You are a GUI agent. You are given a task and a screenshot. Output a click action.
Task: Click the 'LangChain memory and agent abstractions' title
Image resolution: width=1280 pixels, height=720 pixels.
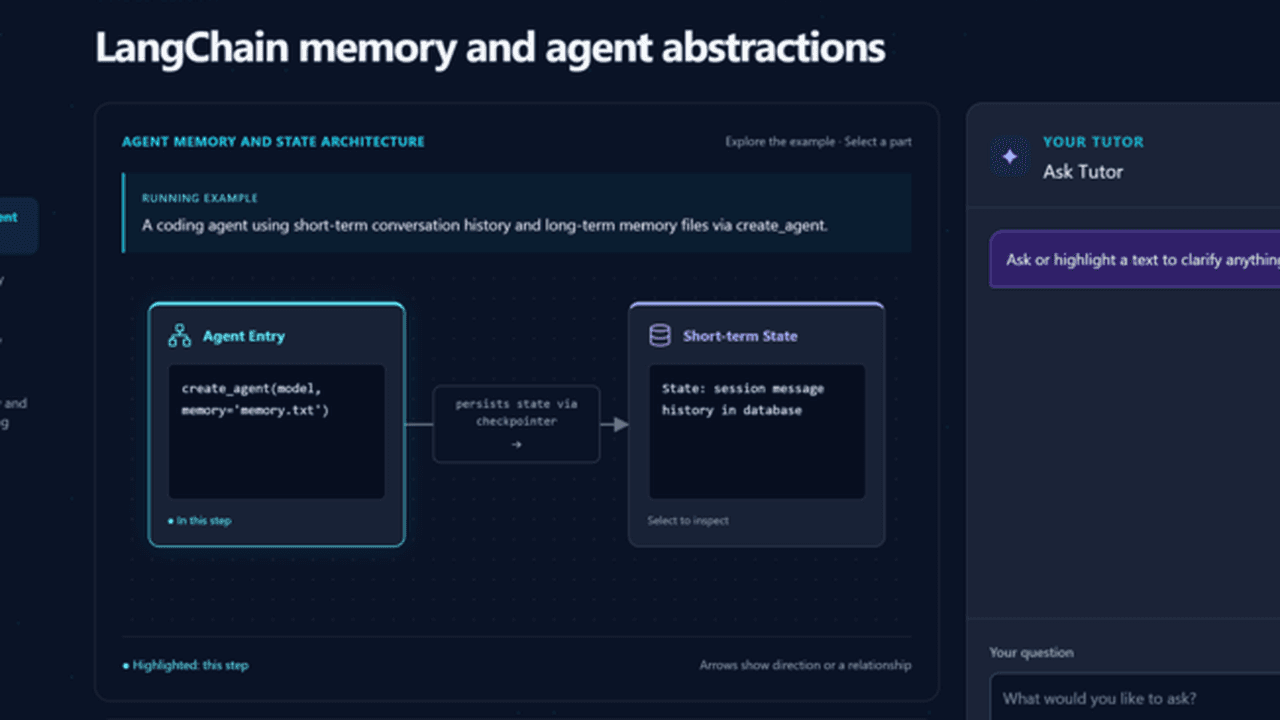(x=490, y=48)
